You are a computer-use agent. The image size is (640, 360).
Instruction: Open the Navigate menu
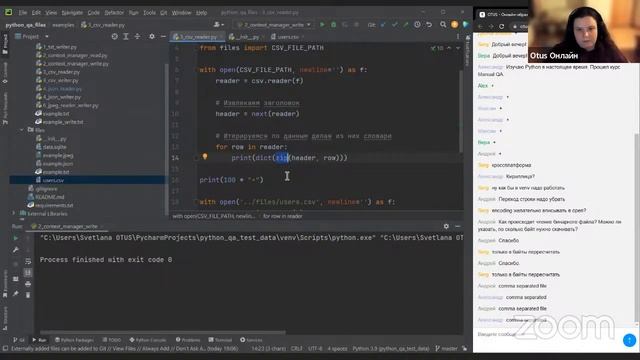72,13
